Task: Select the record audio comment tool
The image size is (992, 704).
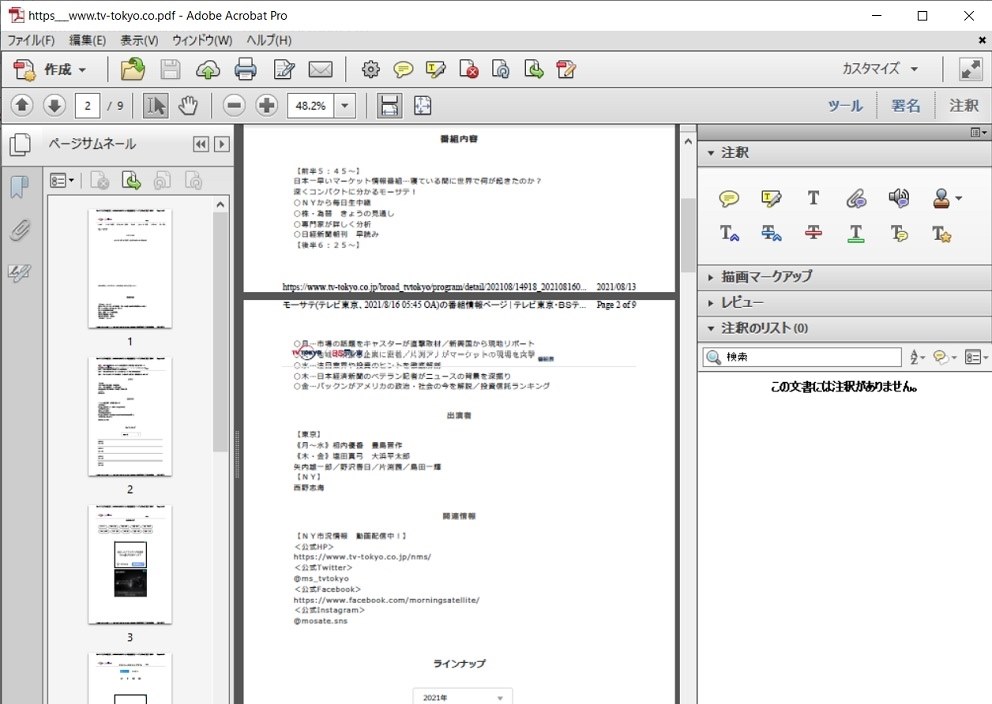Action: click(899, 199)
